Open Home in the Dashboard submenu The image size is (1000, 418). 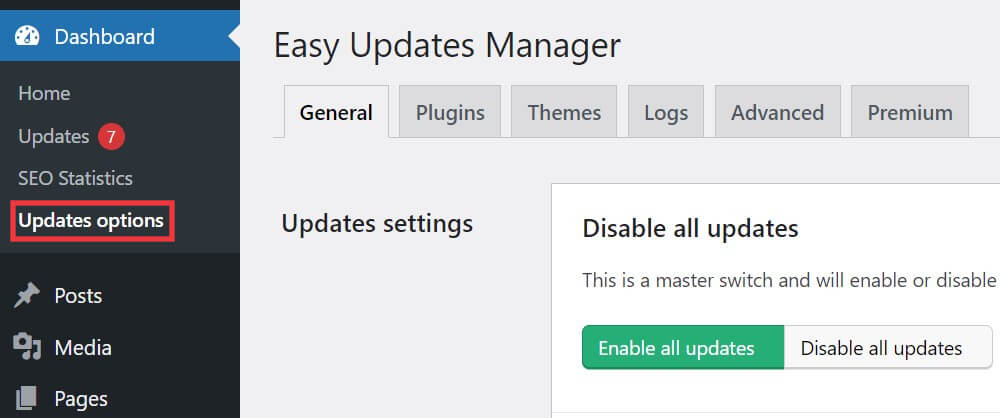pos(44,93)
